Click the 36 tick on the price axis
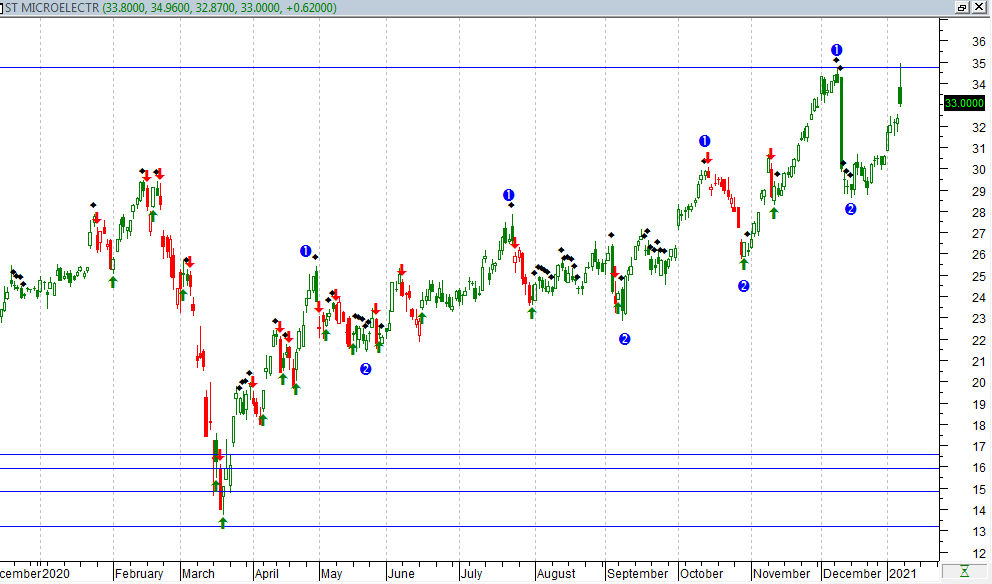This screenshot has height=584, width=992. tap(979, 42)
